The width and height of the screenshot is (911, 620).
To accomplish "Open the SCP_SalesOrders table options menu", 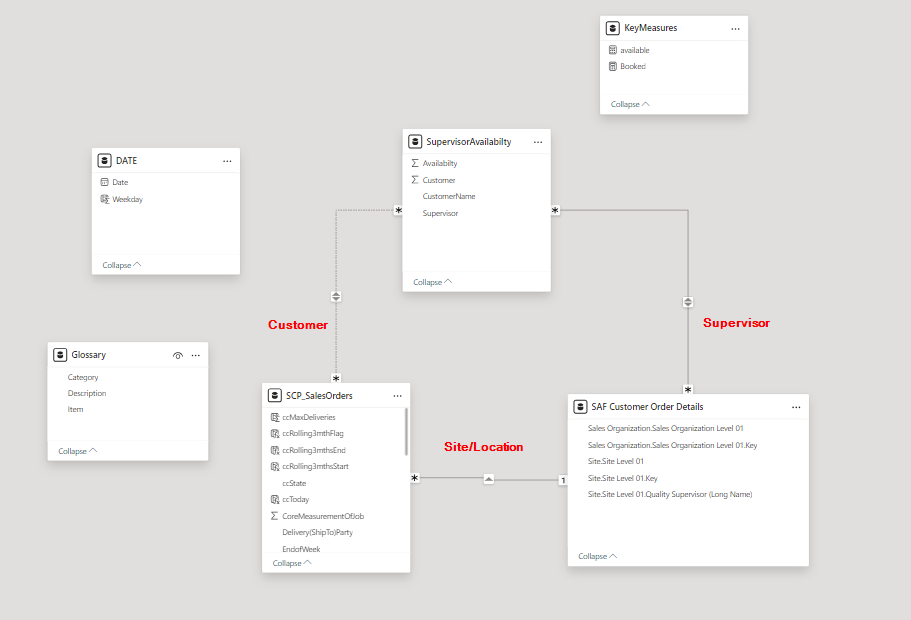I will [397, 396].
